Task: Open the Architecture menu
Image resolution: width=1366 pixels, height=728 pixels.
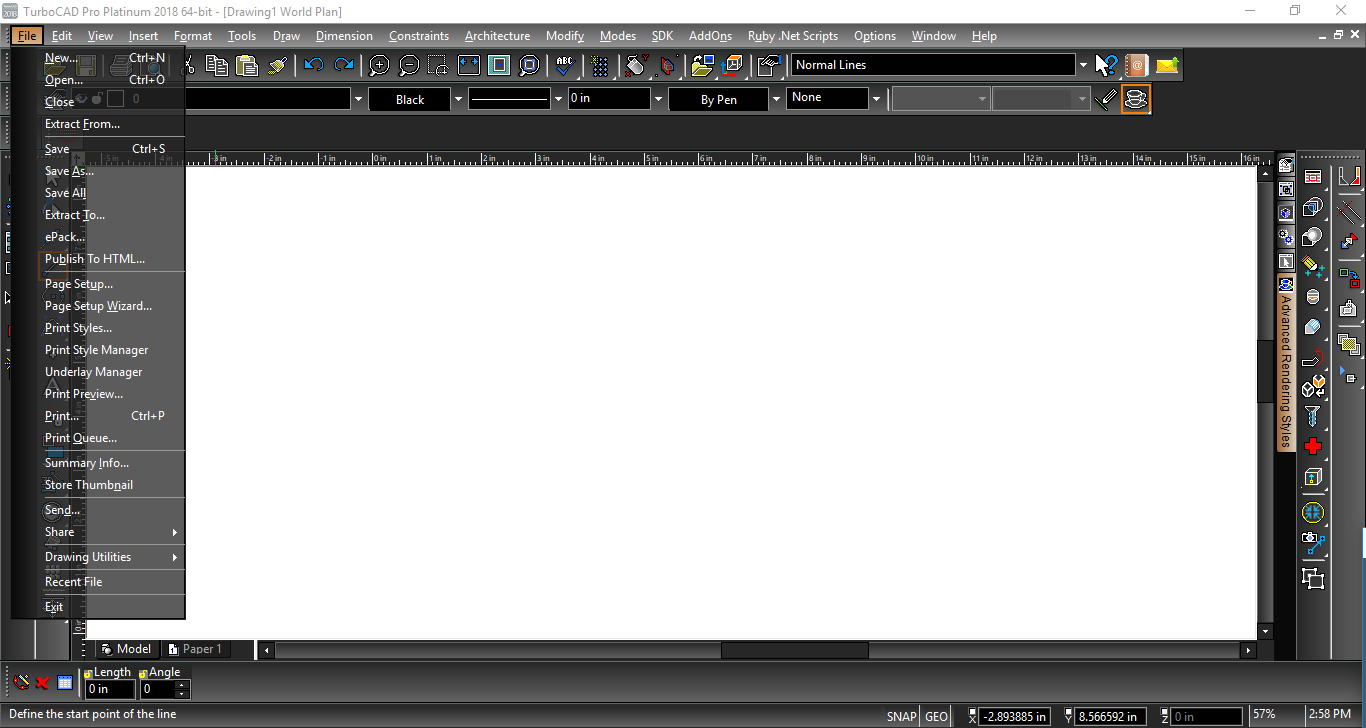Action: [497, 36]
